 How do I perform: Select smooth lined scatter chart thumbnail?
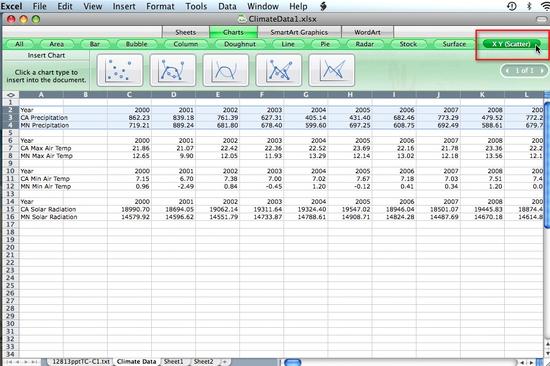[x=226, y=70]
